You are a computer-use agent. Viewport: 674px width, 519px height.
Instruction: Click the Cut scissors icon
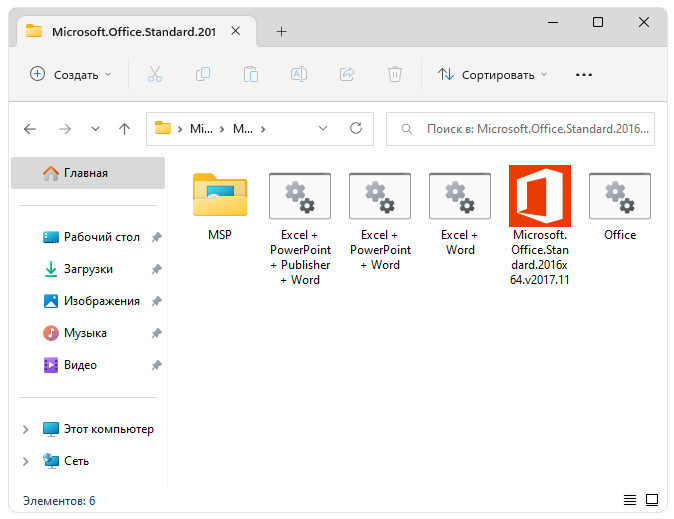[154, 74]
